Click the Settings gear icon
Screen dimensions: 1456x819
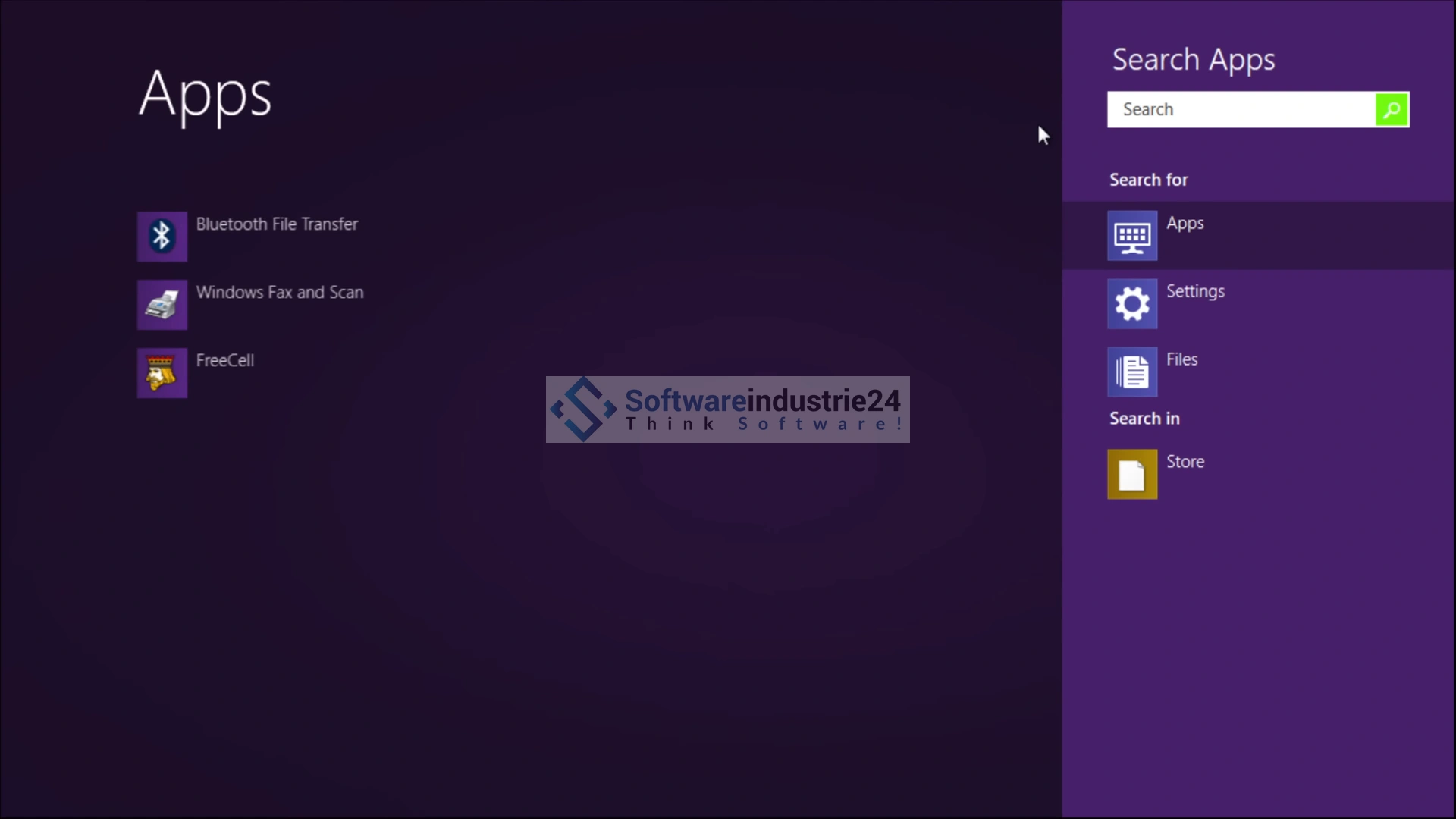click(1131, 304)
